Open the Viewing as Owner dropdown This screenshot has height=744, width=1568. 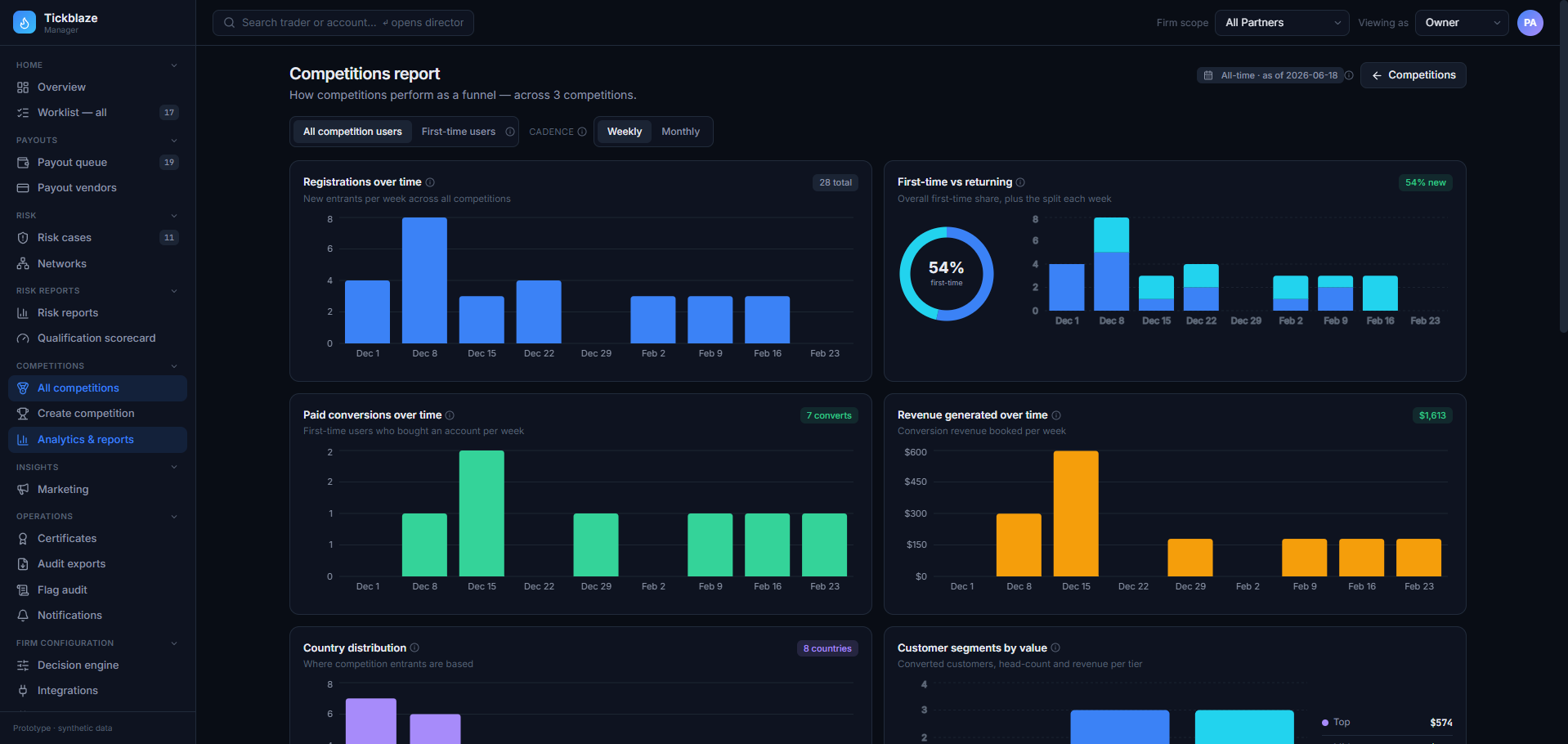(1463, 23)
